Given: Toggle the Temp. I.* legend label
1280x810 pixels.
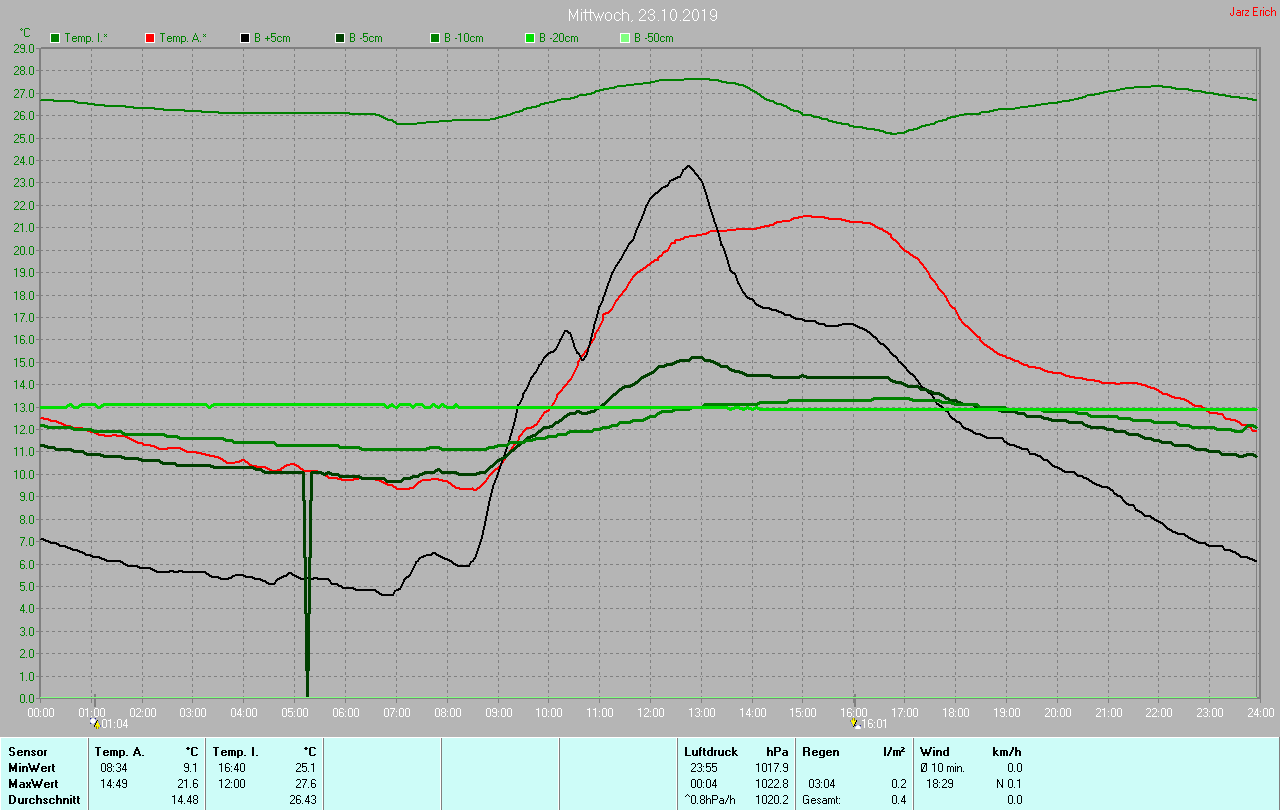Looking at the screenshot, I should point(85,38).
